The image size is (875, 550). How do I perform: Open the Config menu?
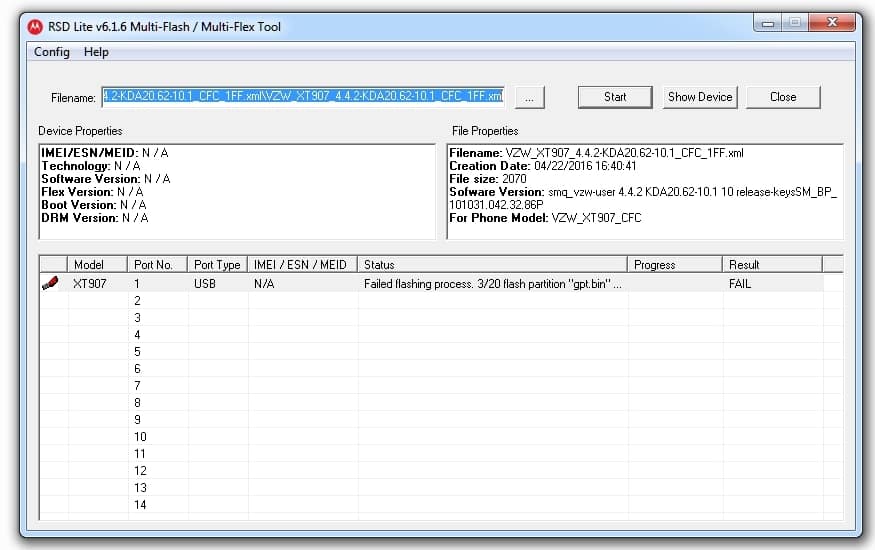tap(52, 52)
